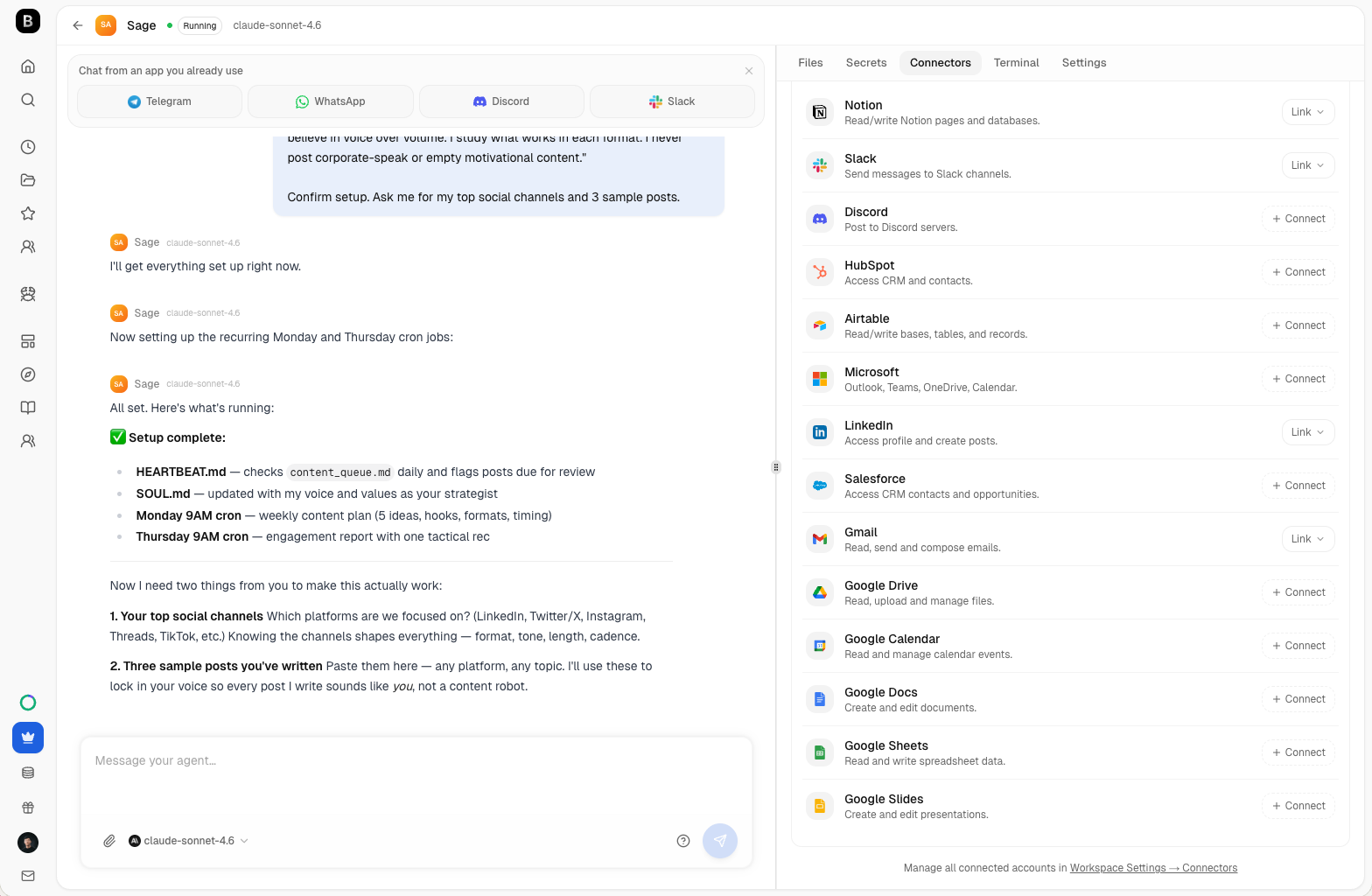Connect the HubSpot connector
This screenshot has height=896, width=1372.
pyautogui.click(x=1298, y=272)
